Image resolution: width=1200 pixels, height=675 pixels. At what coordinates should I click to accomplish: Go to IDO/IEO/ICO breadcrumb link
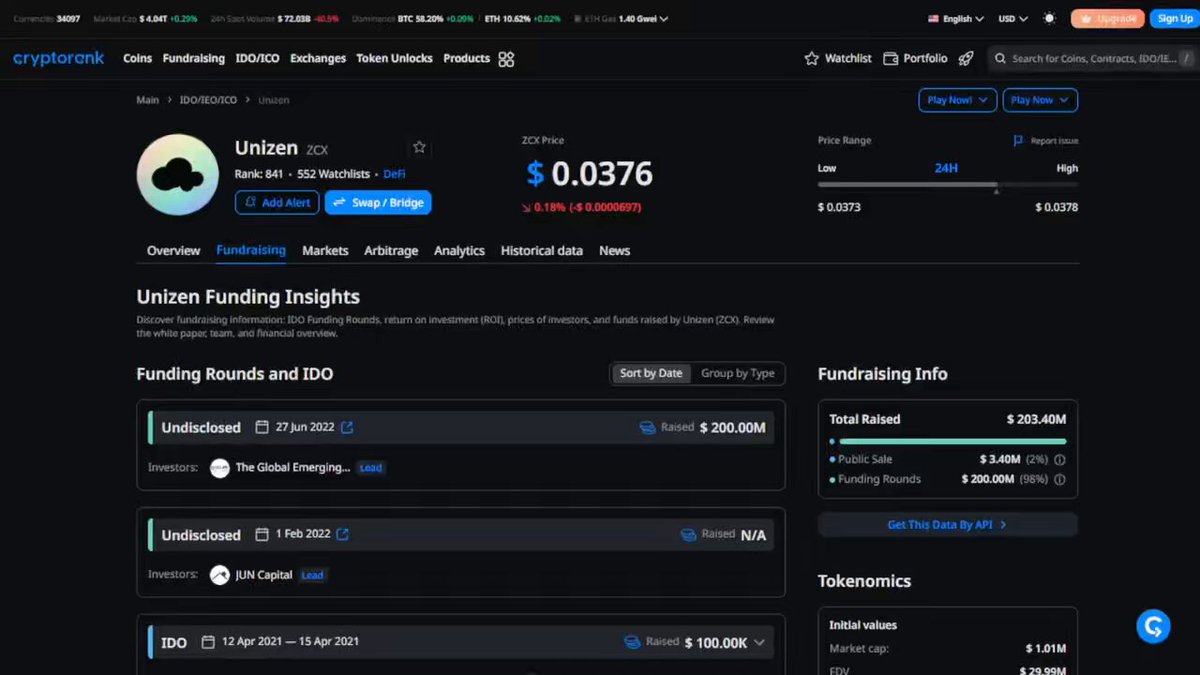tap(209, 100)
